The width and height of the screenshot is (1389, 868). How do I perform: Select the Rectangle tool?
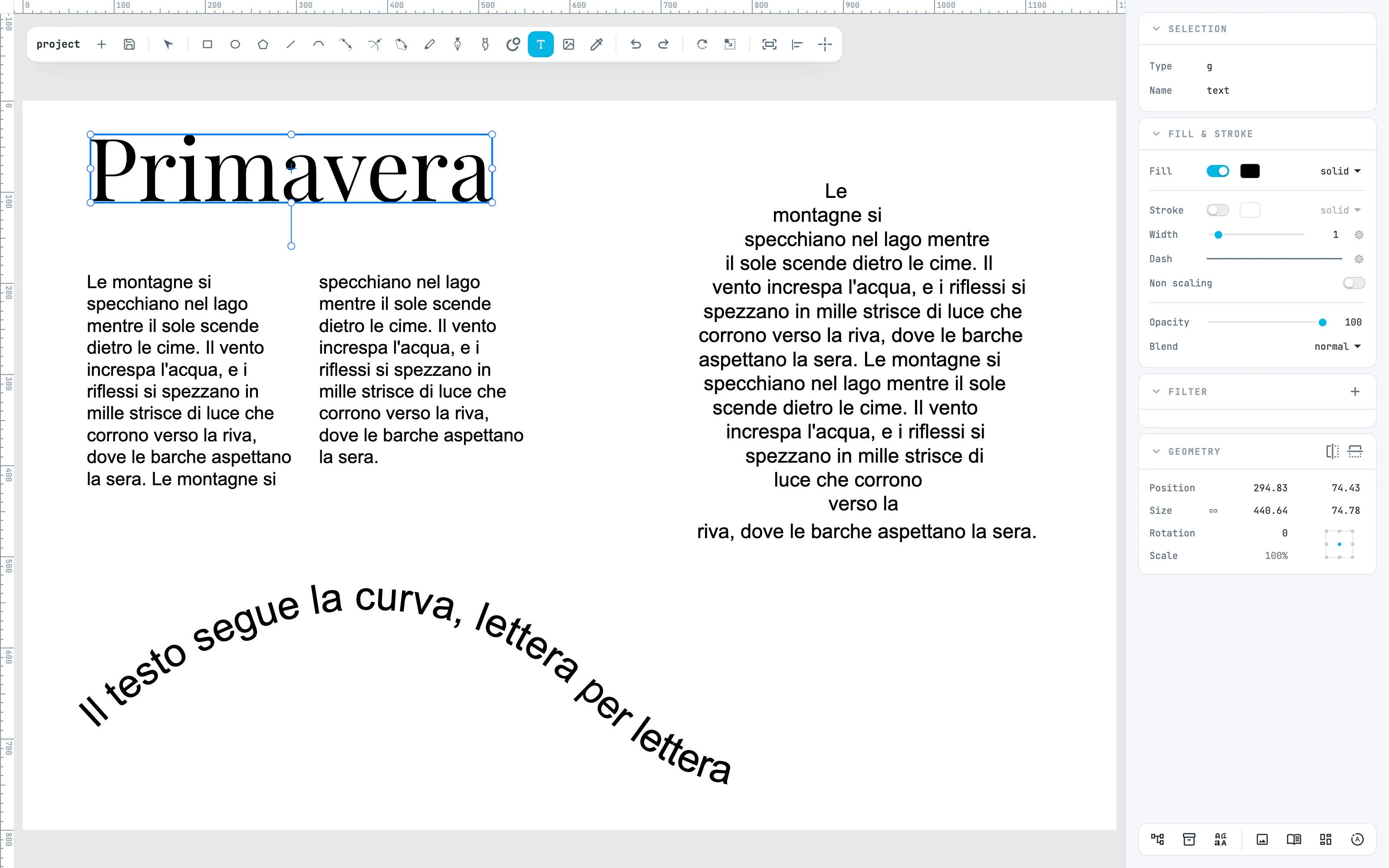point(207,44)
